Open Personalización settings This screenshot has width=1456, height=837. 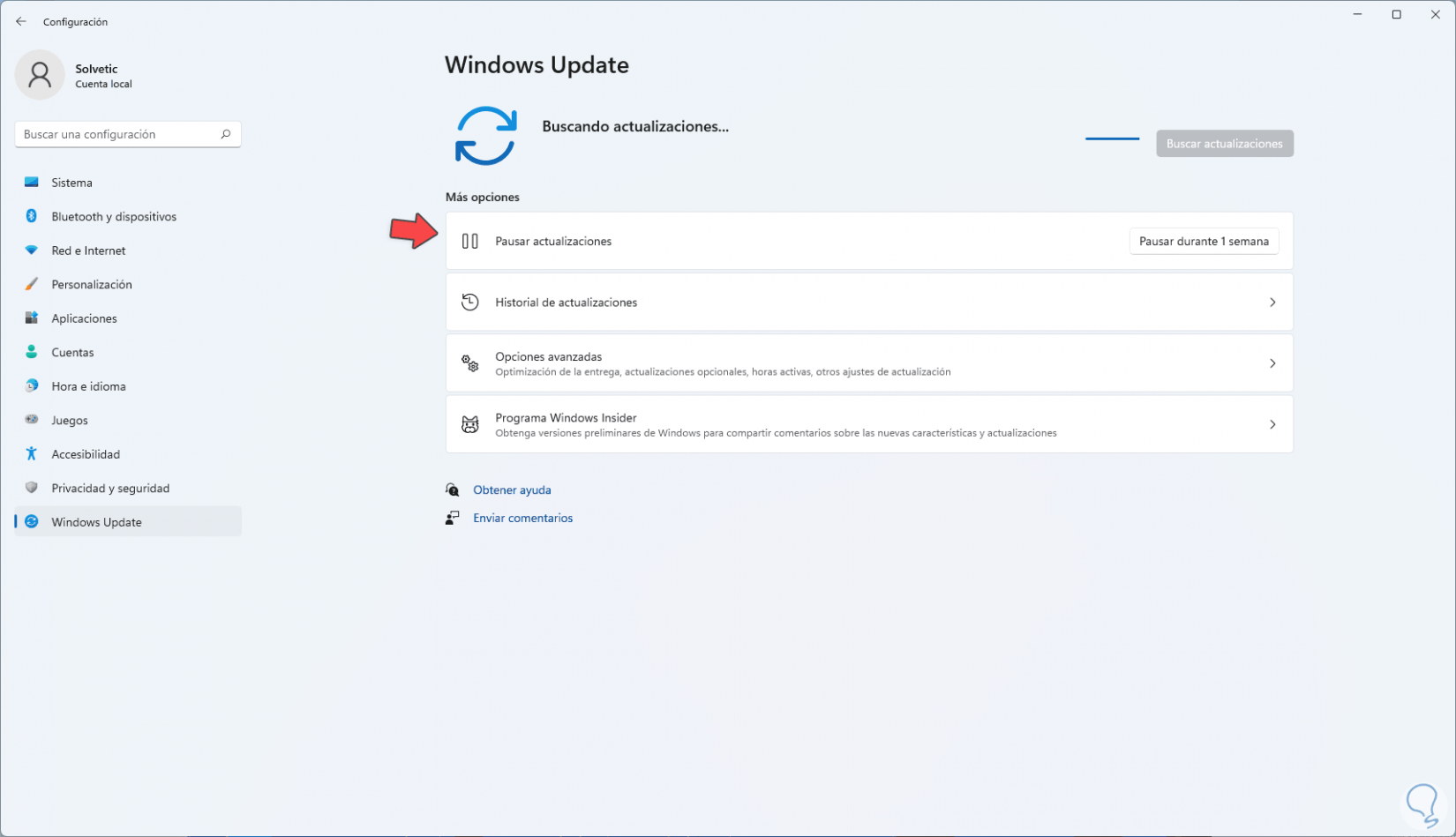128,284
